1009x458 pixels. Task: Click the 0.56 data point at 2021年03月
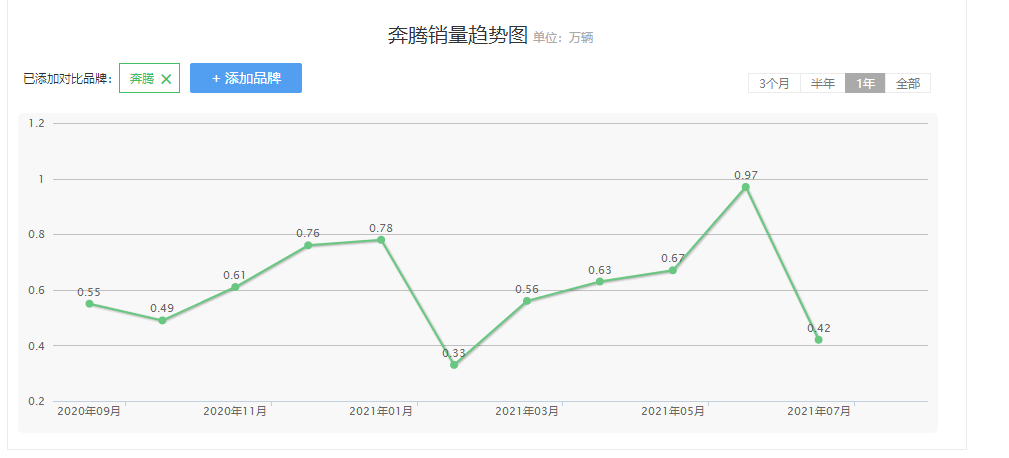pos(527,301)
